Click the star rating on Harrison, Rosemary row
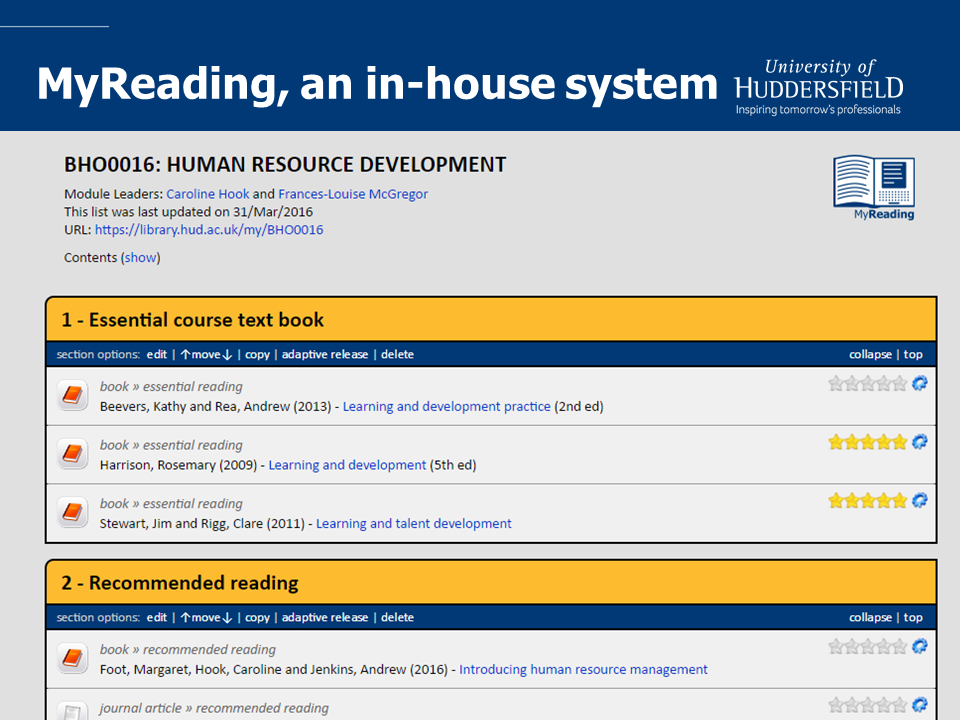This screenshot has height=720, width=960. click(867, 442)
